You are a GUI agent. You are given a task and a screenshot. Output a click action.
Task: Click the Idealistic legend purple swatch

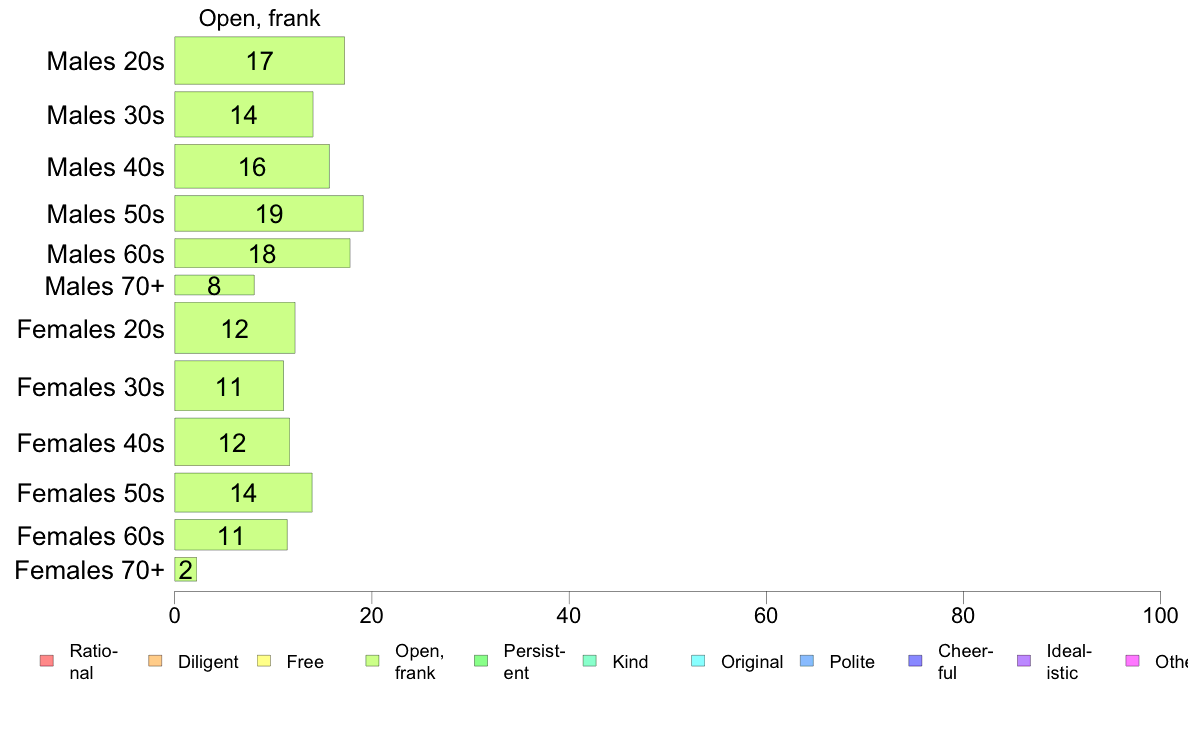point(1024,661)
